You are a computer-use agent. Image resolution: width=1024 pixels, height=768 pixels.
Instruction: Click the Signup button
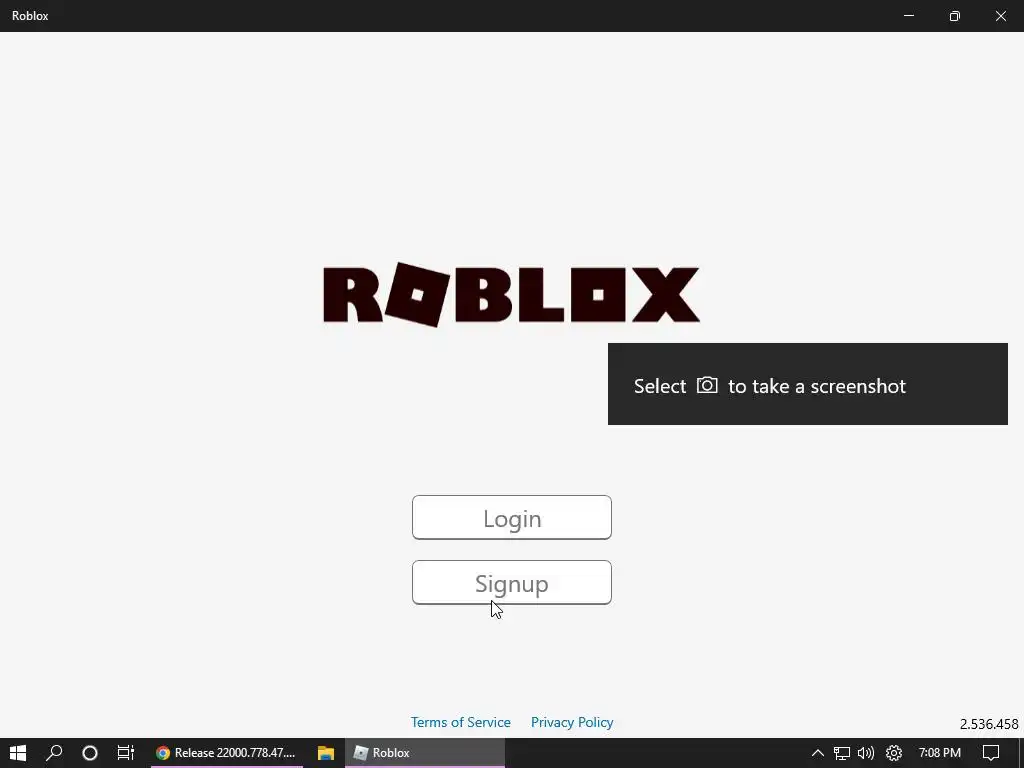click(x=511, y=583)
